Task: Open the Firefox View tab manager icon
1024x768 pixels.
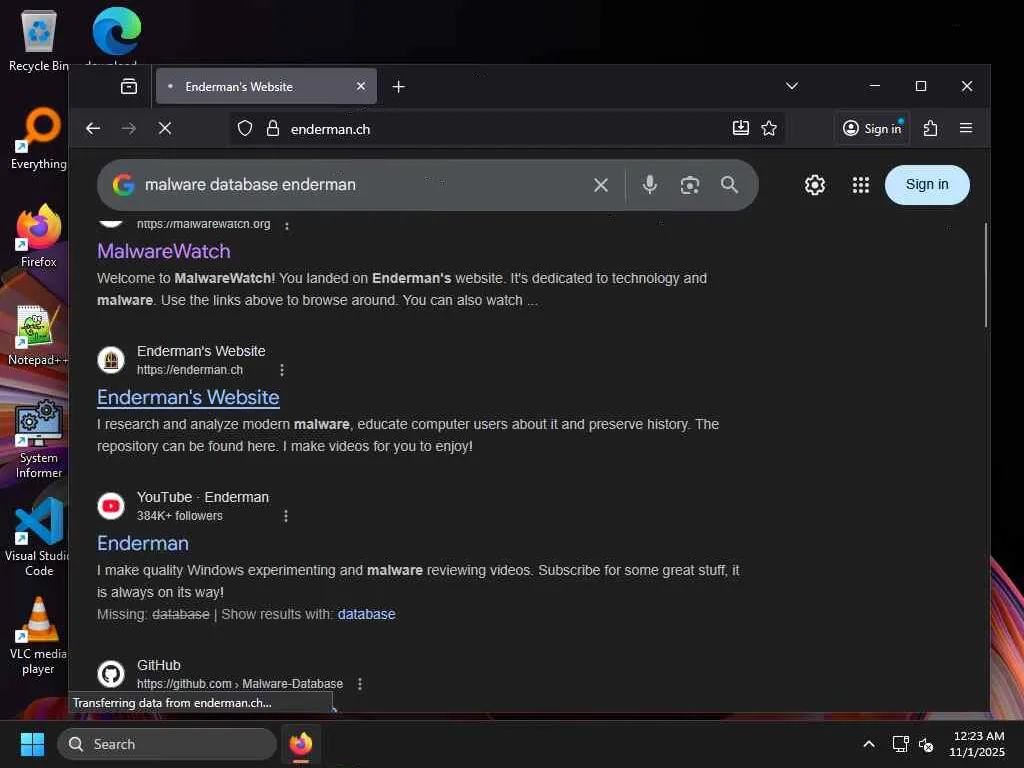Action: 129,86
